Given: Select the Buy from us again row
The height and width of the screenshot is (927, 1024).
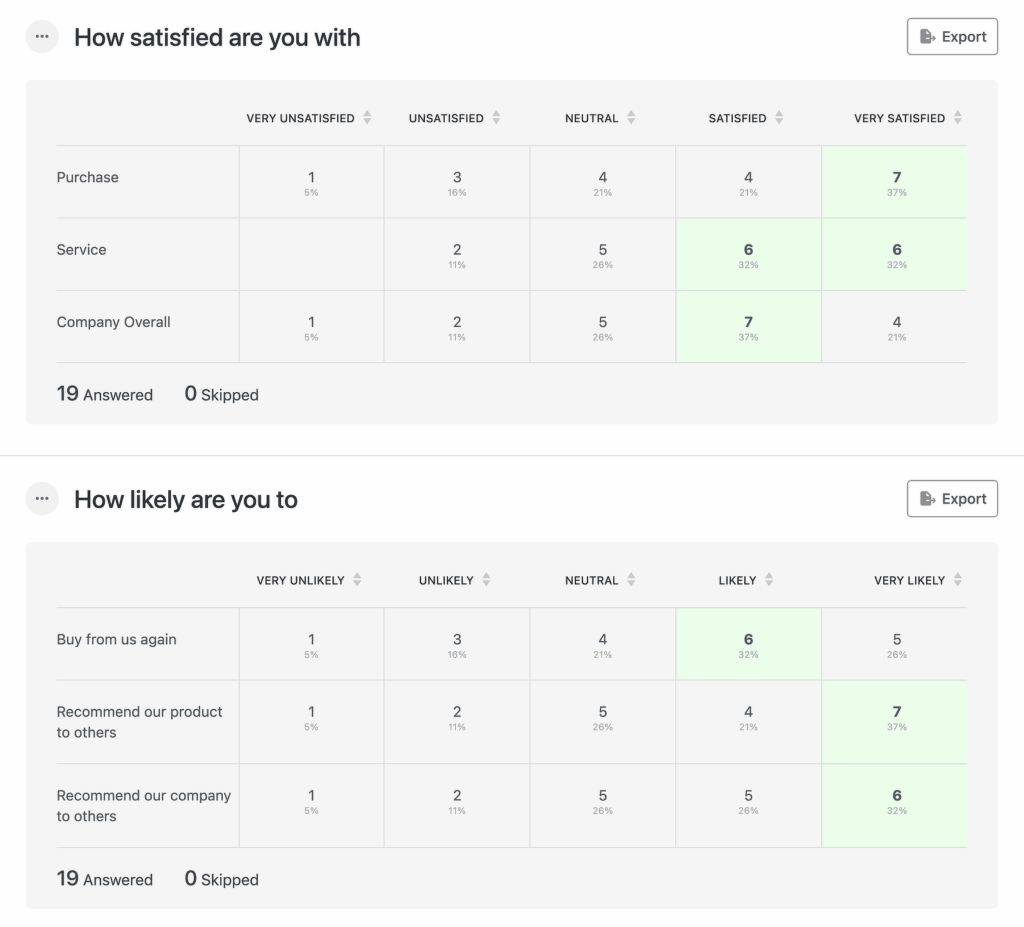Looking at the screenshot, I should click(x=116, y=640).
